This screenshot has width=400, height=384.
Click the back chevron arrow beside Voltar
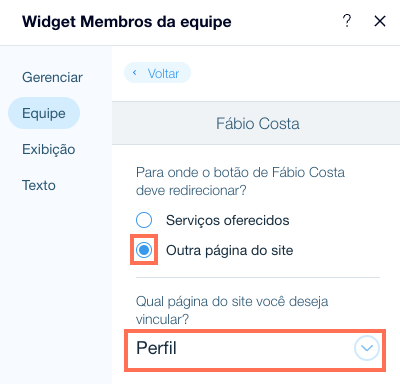click(x=135, y=73)
